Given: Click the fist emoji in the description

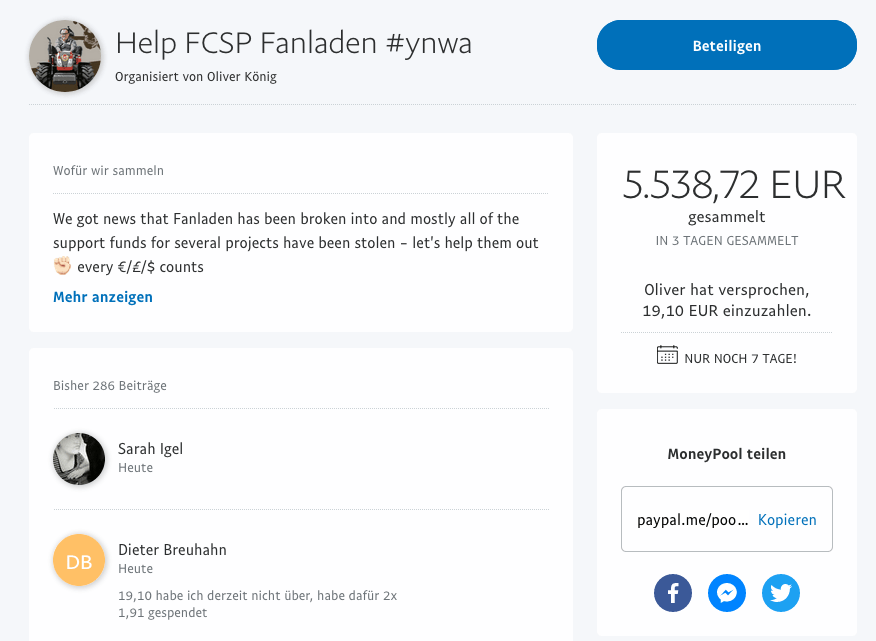Looking at the screenshot, I should (63, 267).
